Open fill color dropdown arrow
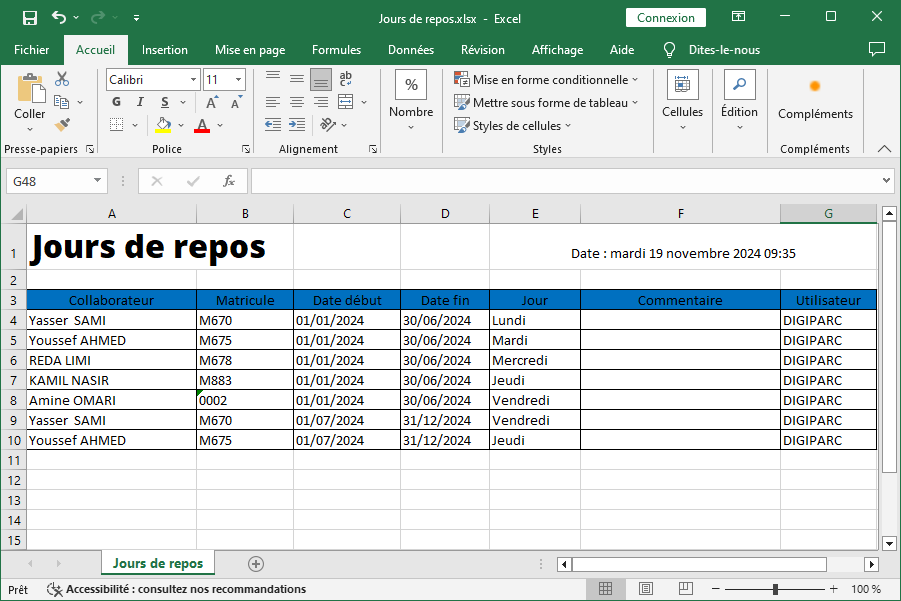 coord(181,125)
